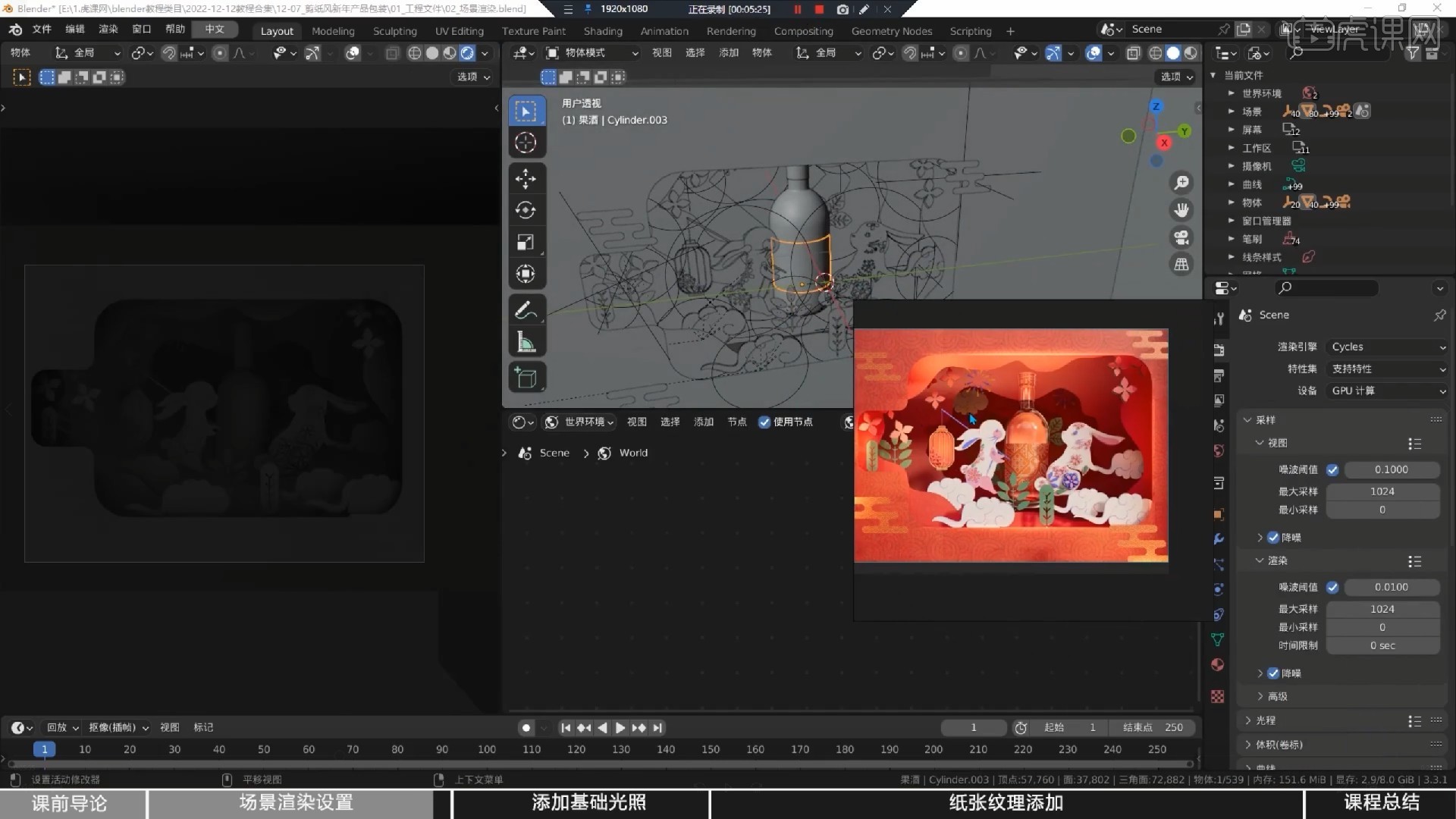This screenshot has width=1456, height=819.
Task: Open the 世界环境 shader type dropdown
Action: click(x=579, y=422)
